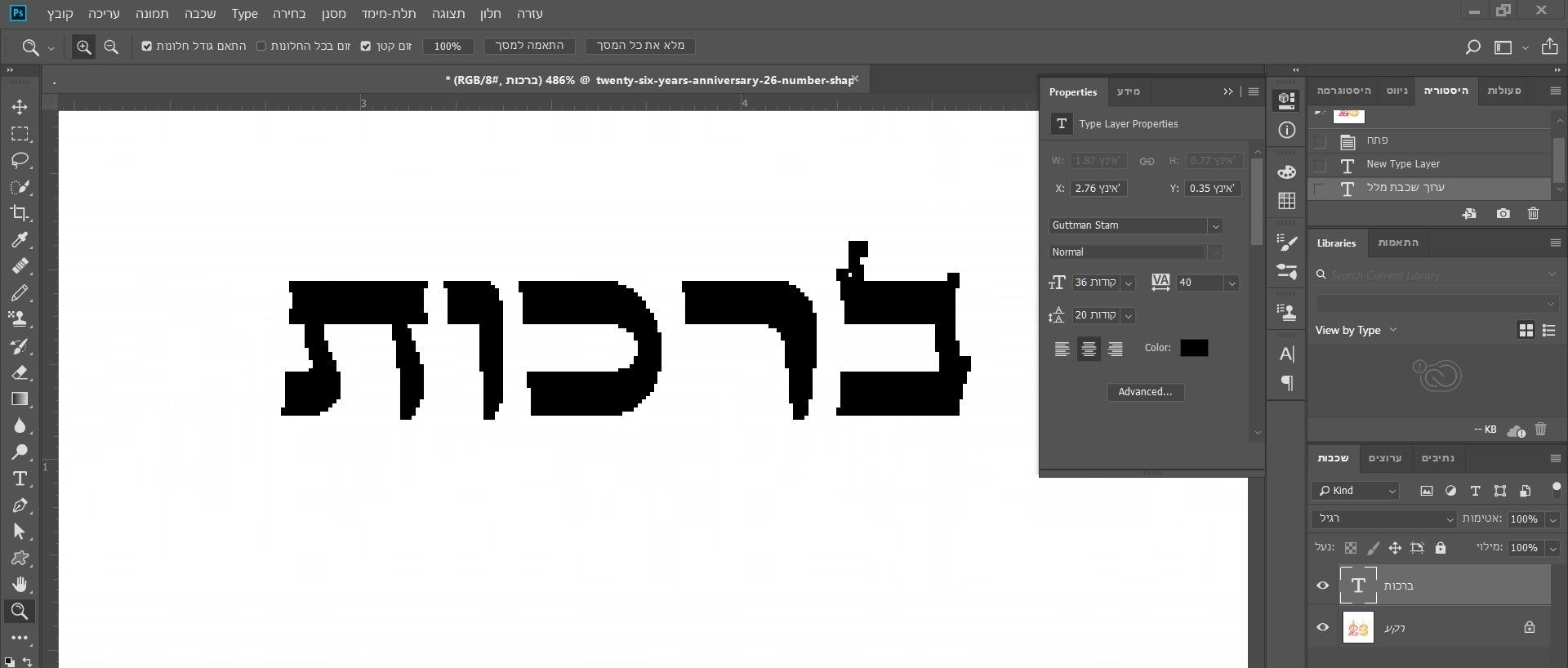This screenshot has width=1568, height=668.
Task: Open the blend mode רגיל dropdown
Action: coord(1384,519)
